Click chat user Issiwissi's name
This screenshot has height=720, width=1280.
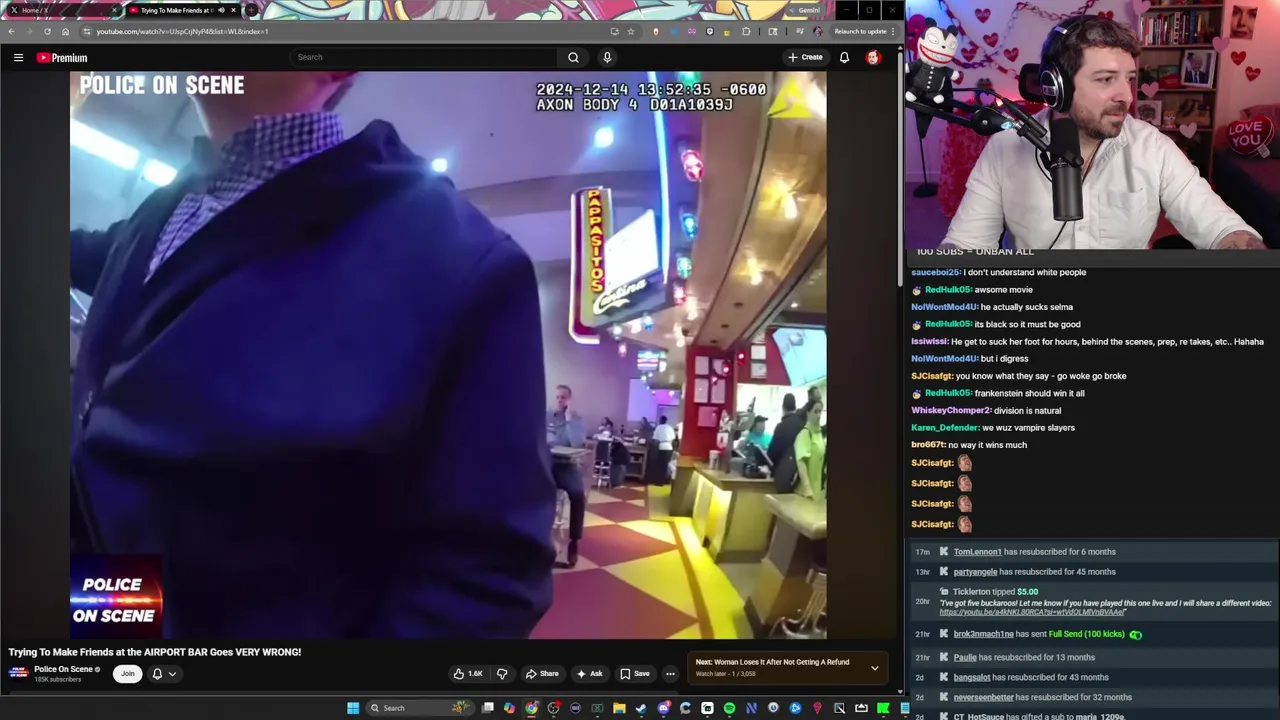tap(929, 342)
